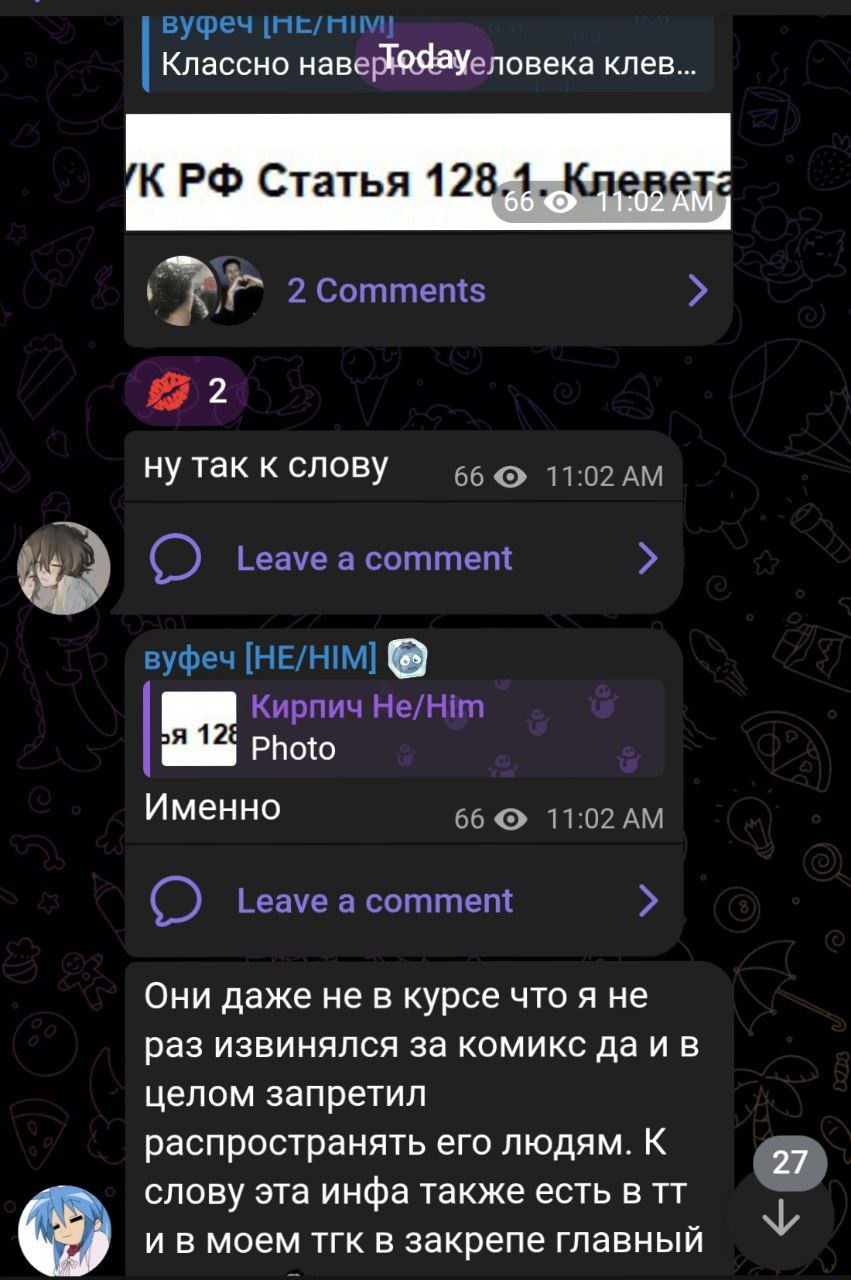Open the scroll-to-bottom arrow button
The height and width of the screenshot is (1280, 851).
tap(780, 1219)
